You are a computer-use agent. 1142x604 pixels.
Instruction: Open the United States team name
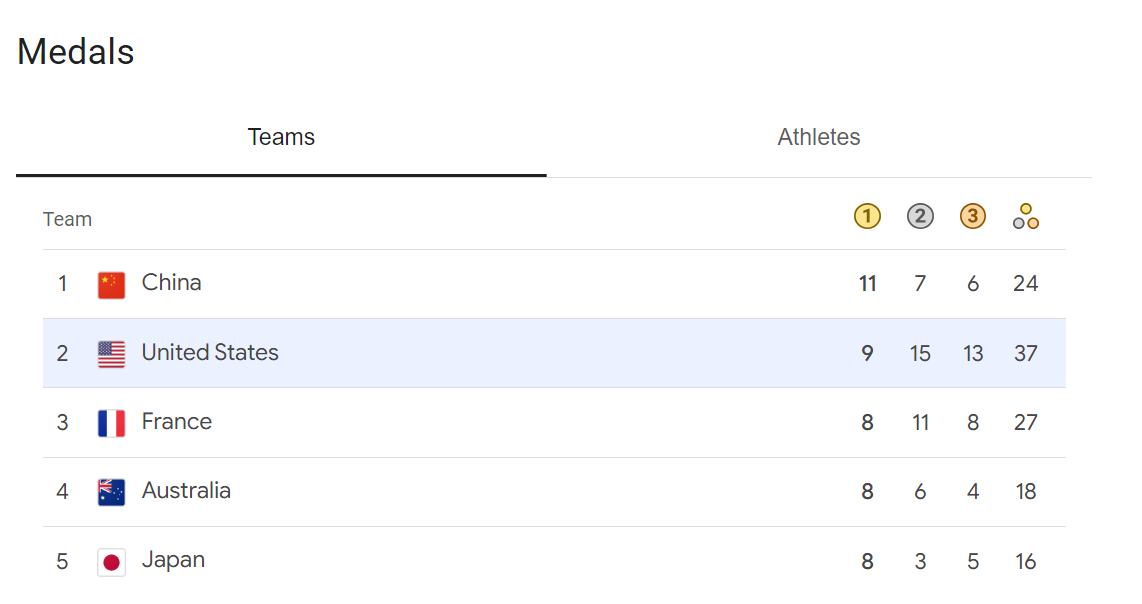point(210,353)
